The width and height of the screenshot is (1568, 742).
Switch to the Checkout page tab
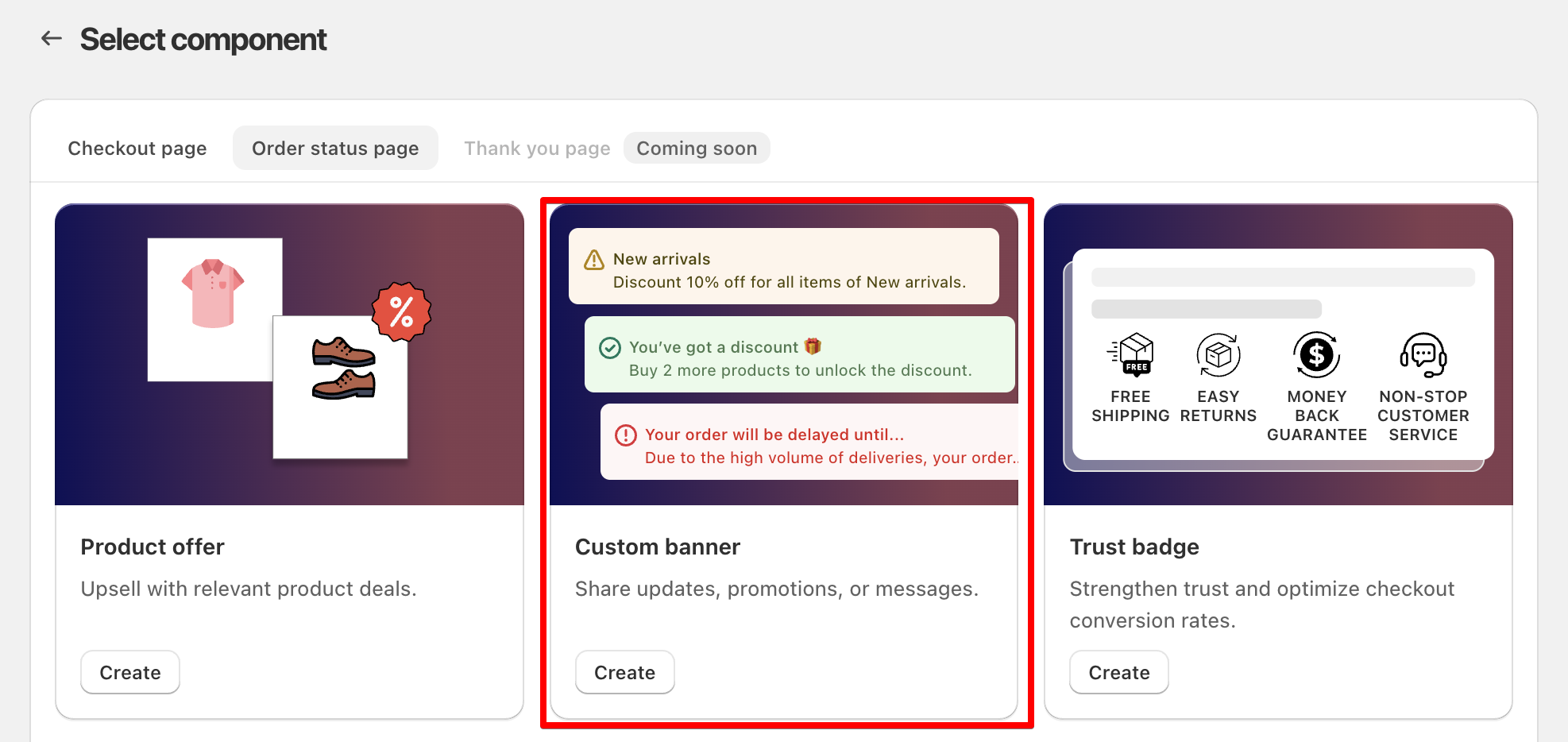coord(137,148)
